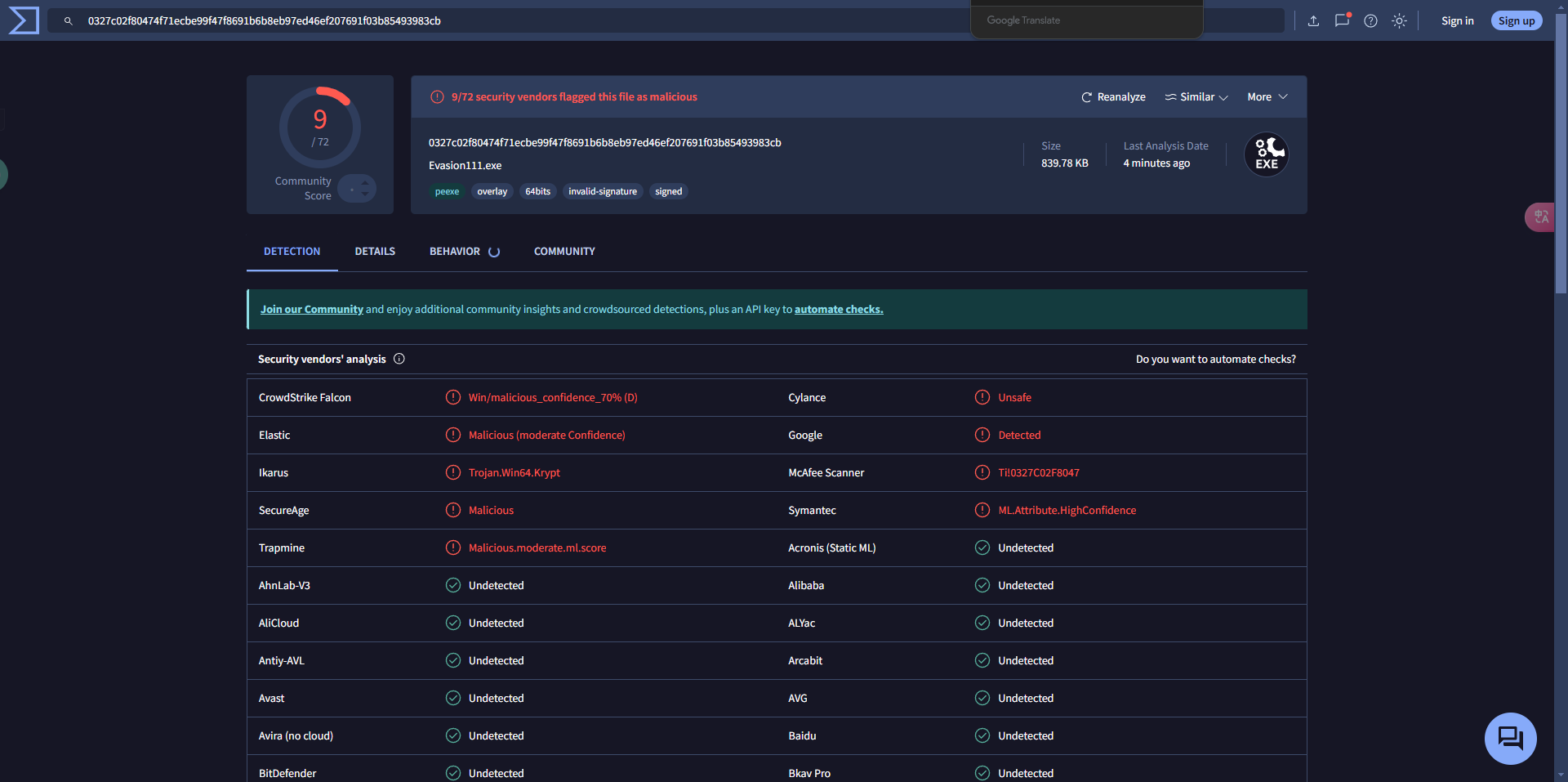Click the peexe tag
This screenshot has height=782, width=1568.
447,191
